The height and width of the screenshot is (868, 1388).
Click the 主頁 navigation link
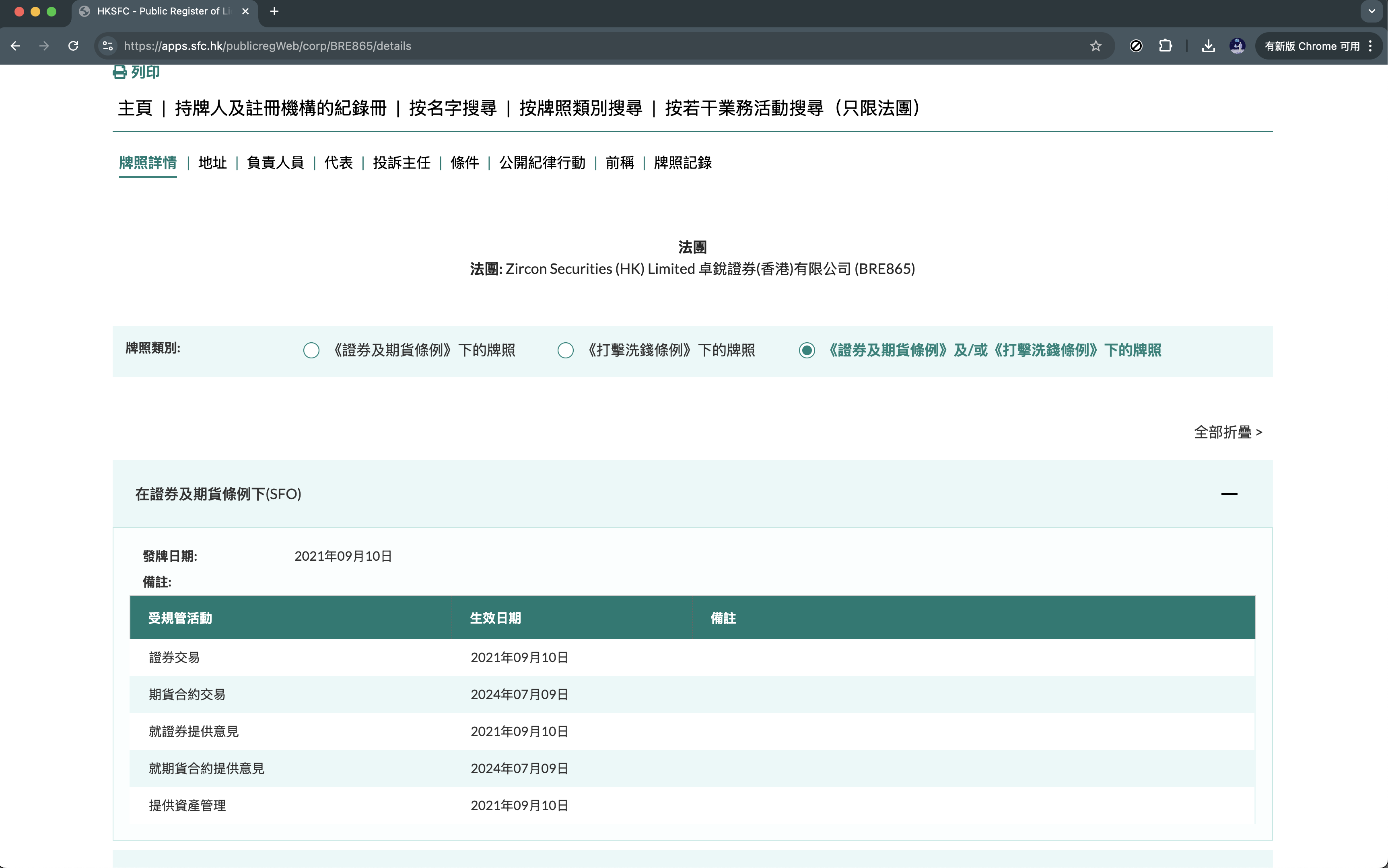[x=135, y=108]
